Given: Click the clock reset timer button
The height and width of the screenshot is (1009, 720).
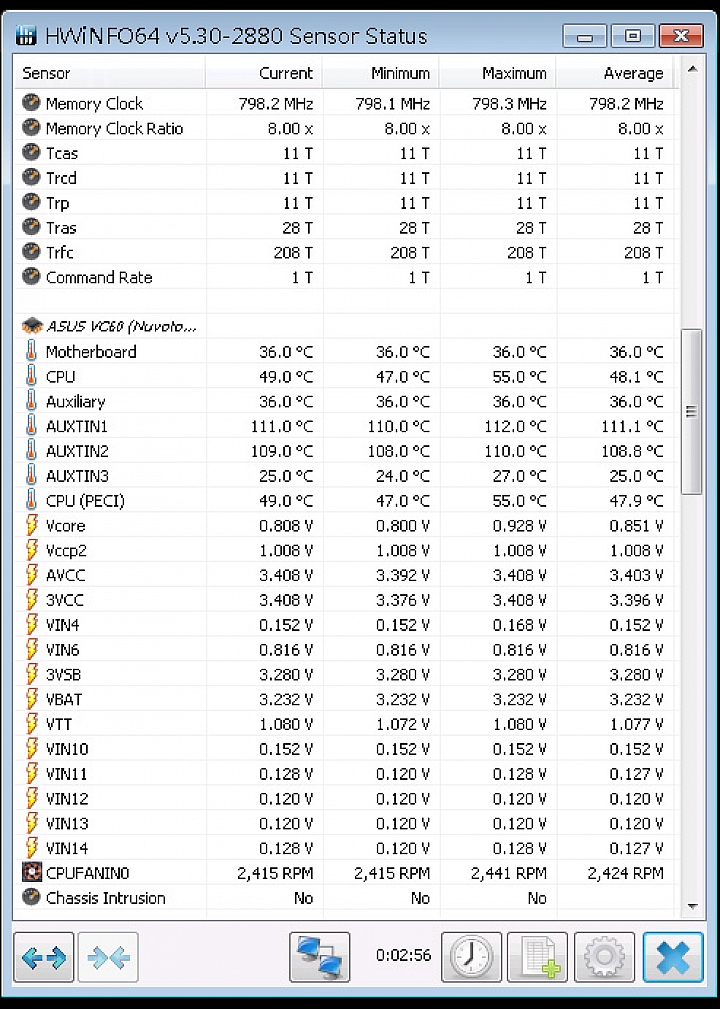Looking at the screenshot, I should (472, 957).
